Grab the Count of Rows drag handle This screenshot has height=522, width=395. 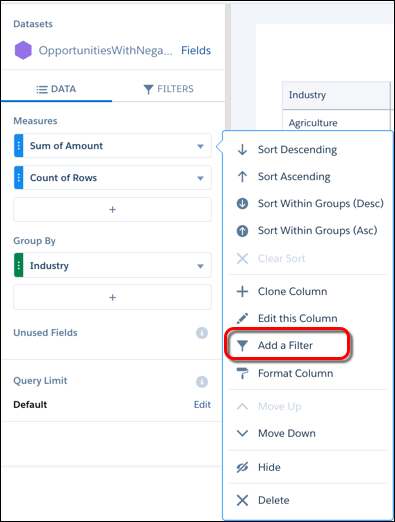(19, 178)
